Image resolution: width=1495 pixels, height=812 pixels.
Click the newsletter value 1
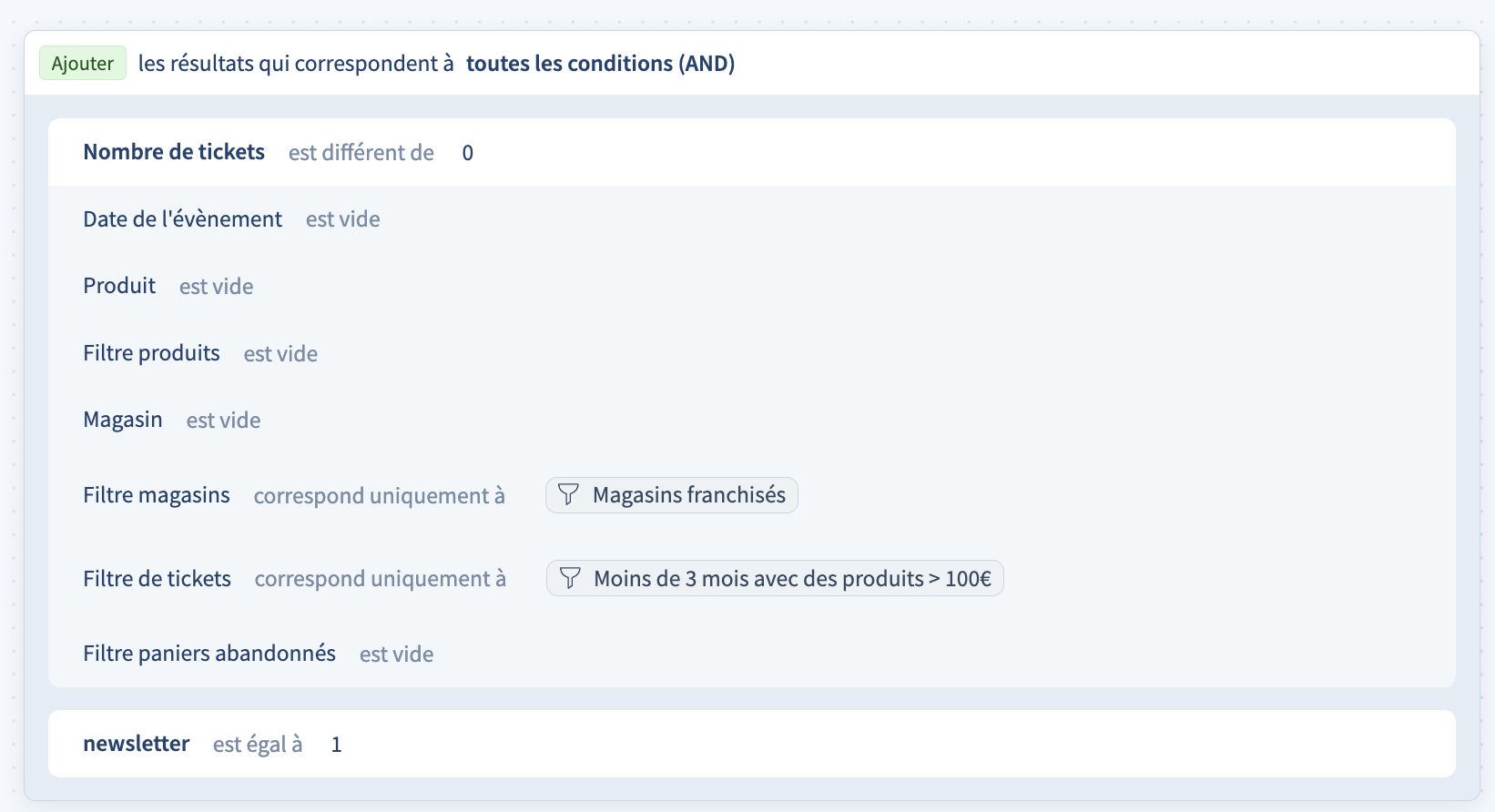(x=336, y=745)
